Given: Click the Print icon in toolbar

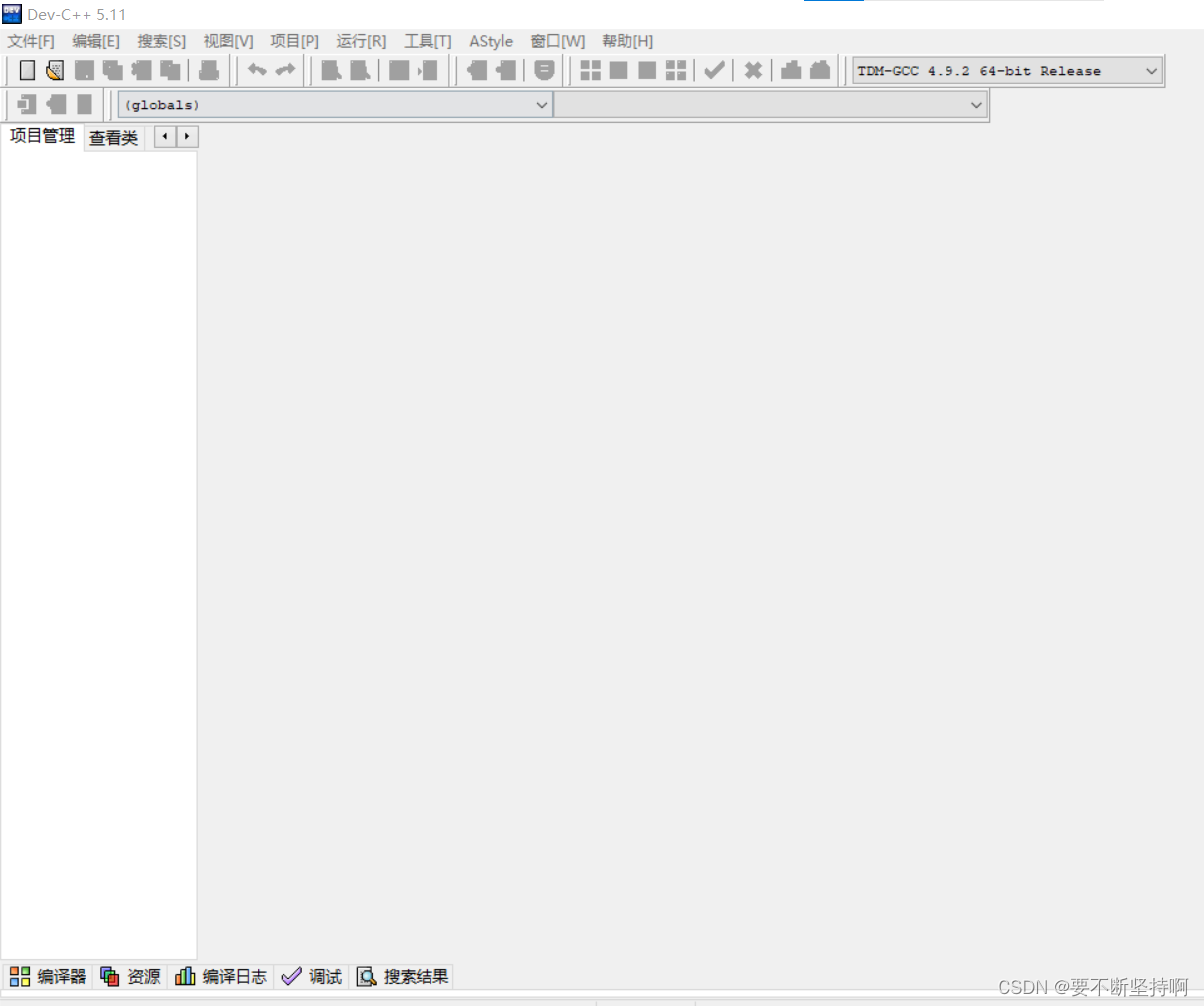Looking at the screenshot, I should (209, 70).
